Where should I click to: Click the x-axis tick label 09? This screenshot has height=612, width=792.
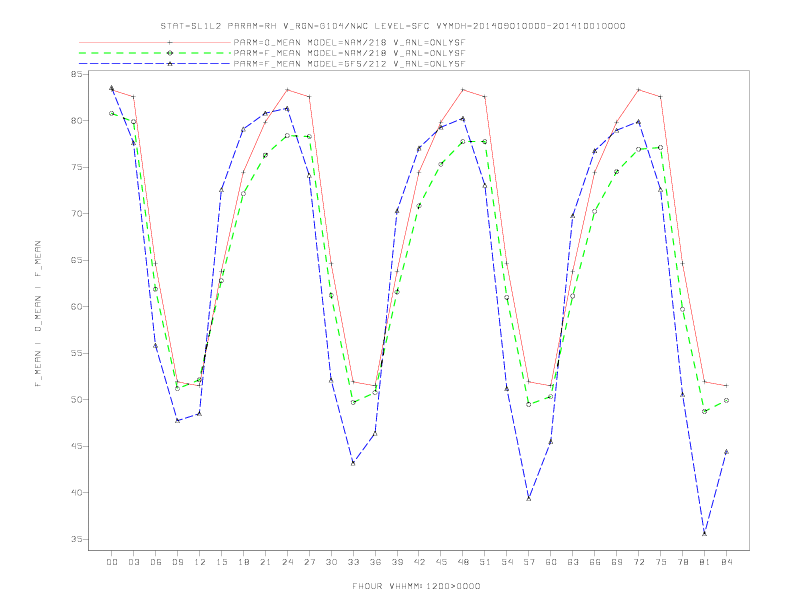tap(177, 562)
